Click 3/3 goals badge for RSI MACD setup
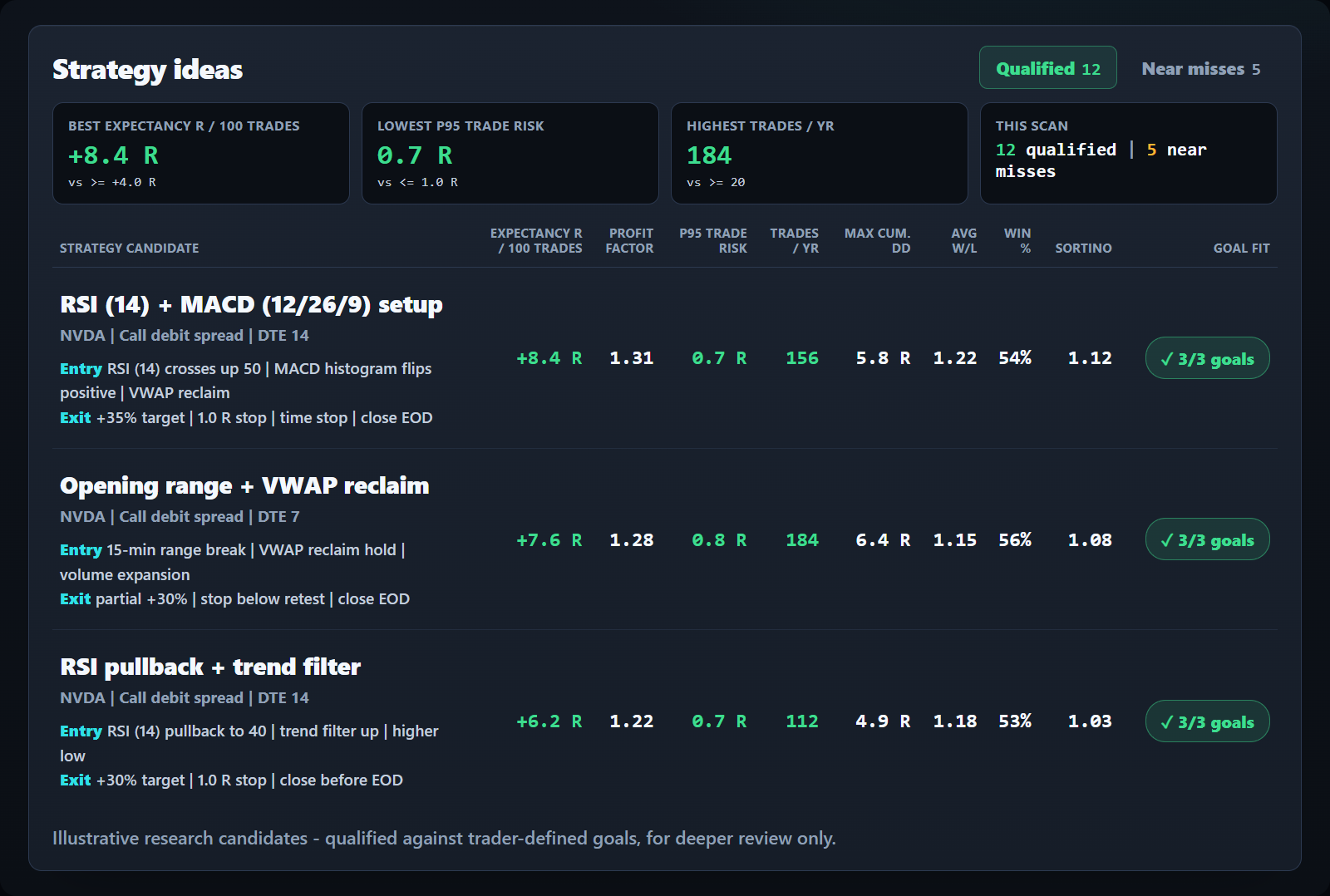The height and width of the screenshot is (896, 1330). [1207, 358]
